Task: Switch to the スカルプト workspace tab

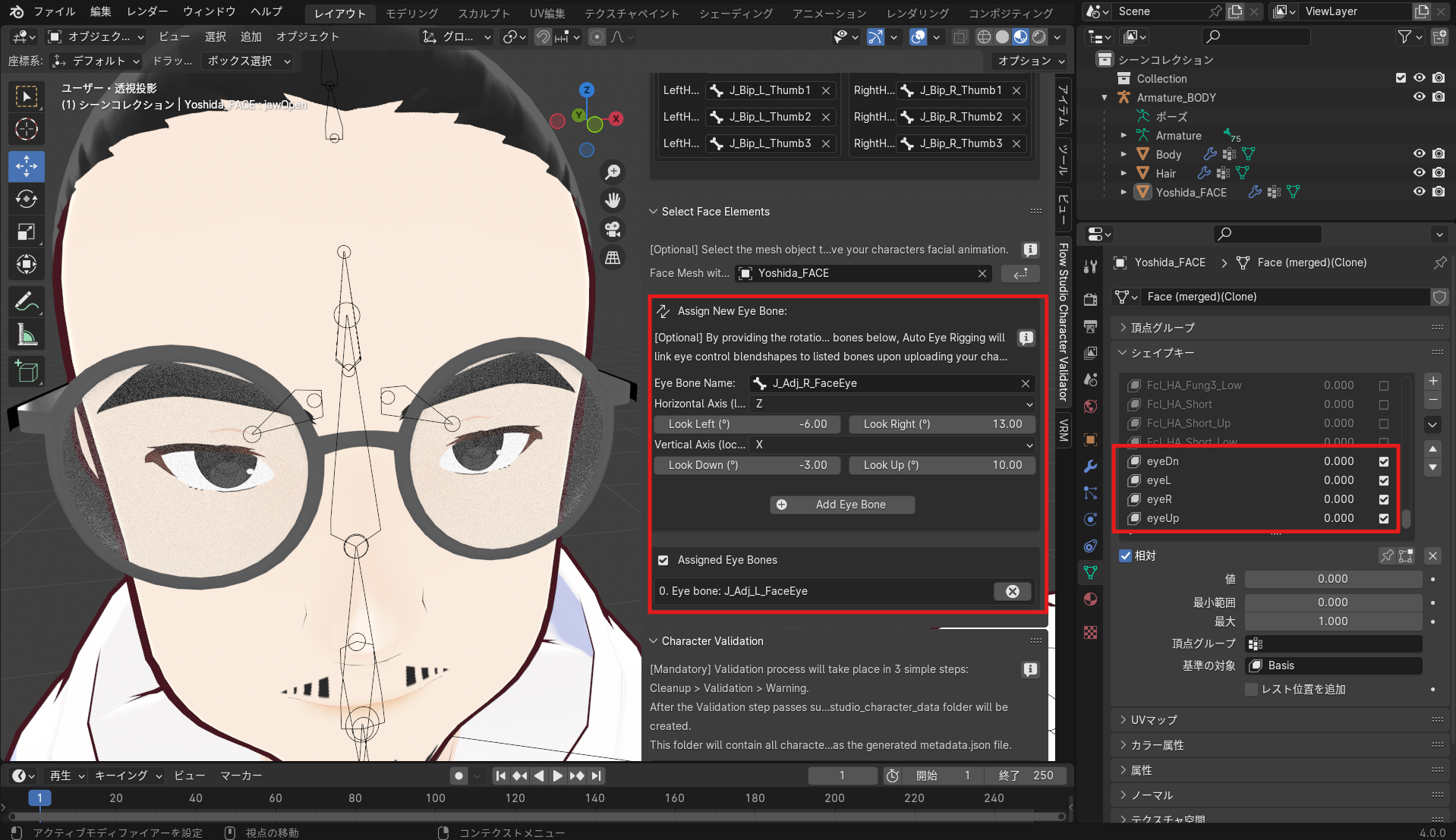Action: coord(484,13)
